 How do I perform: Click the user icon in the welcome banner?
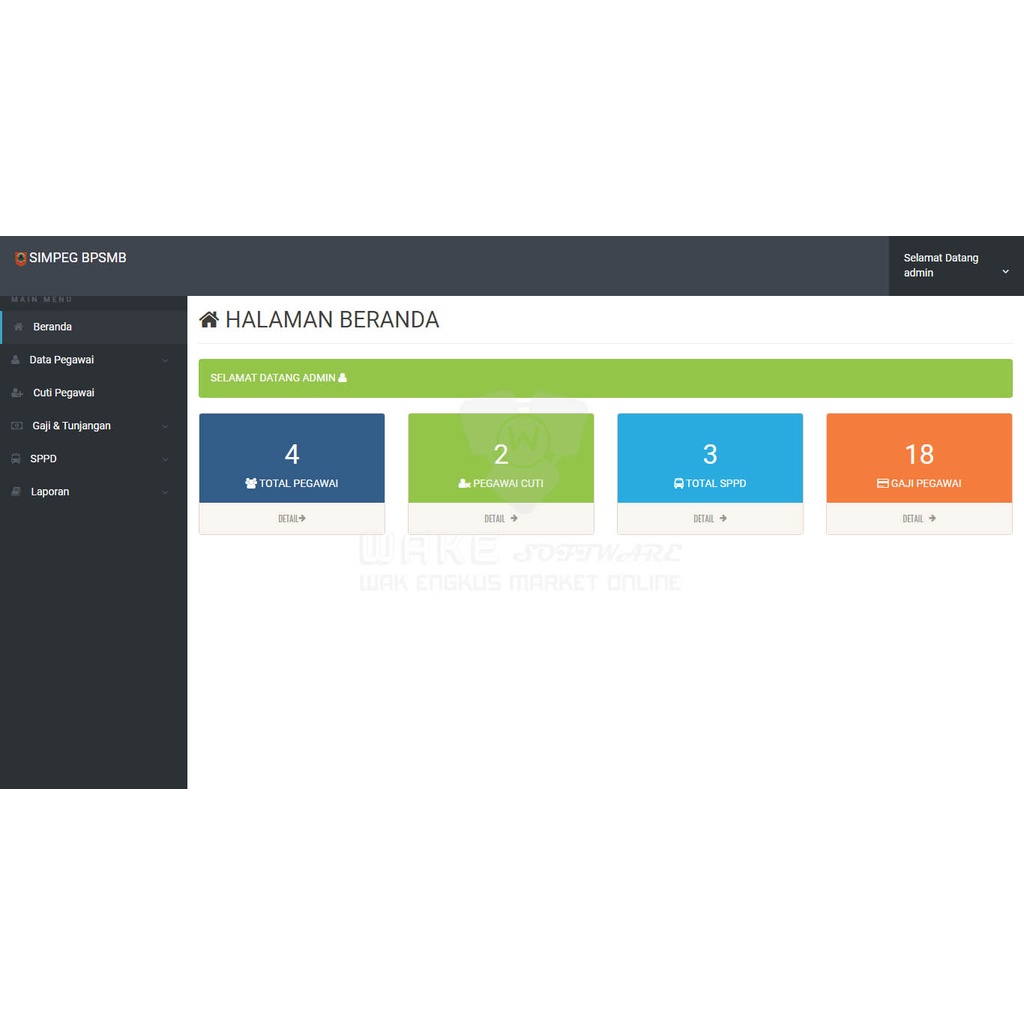(x=342, y=377)
